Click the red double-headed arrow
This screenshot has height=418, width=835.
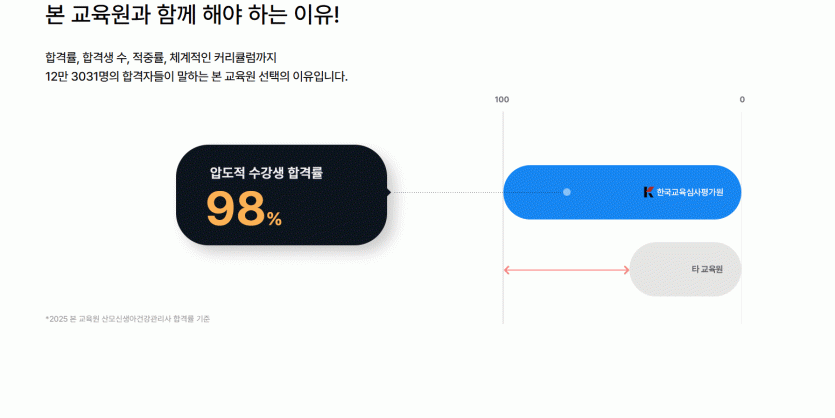click(566, 270)
